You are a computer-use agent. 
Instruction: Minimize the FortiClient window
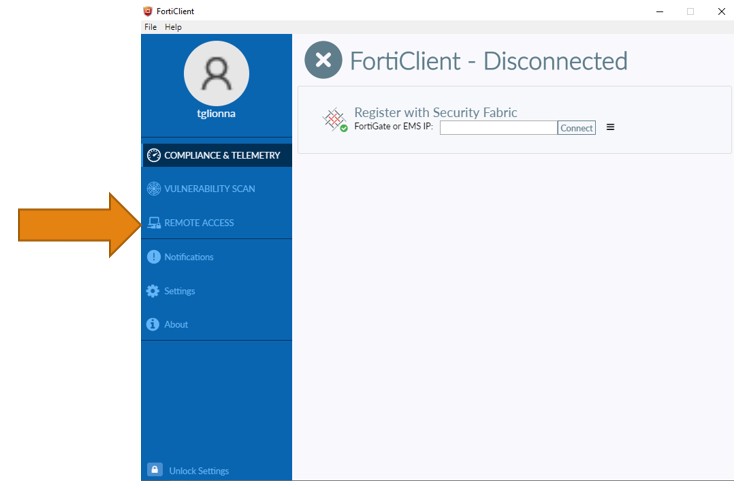click(659, 11)
